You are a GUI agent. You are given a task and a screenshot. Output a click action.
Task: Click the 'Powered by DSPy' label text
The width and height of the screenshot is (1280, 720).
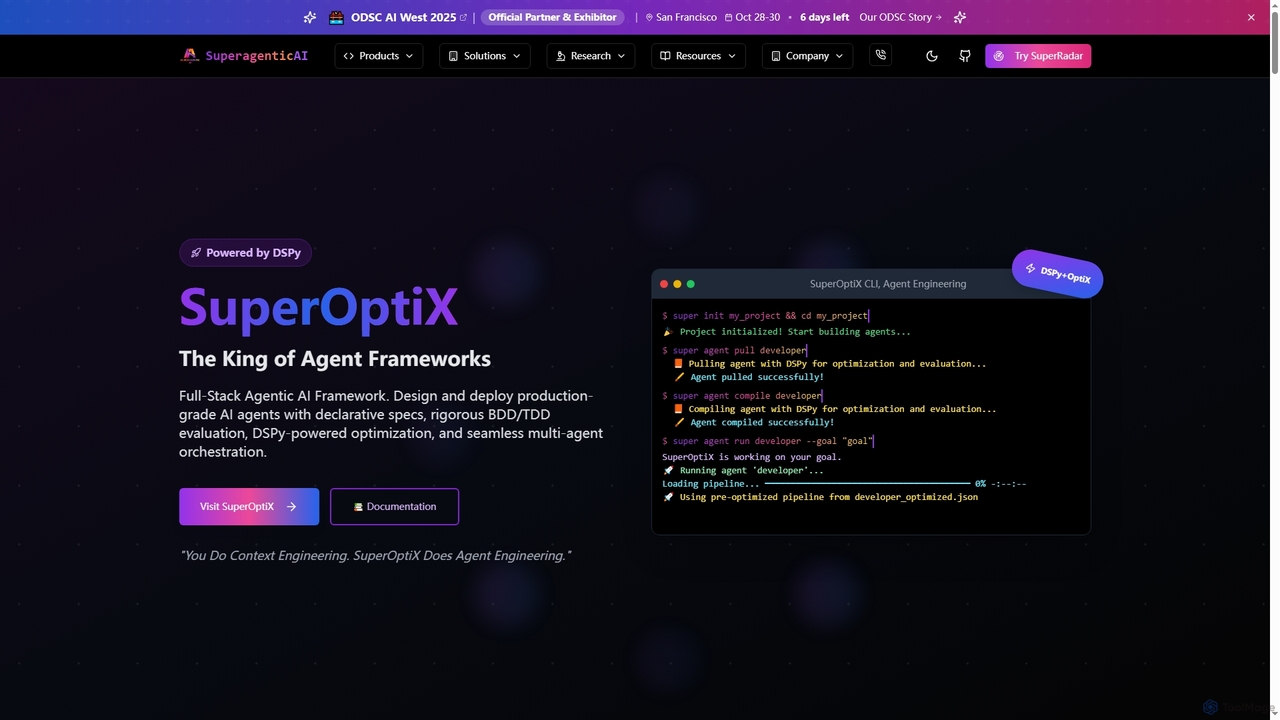coord(253,253)
